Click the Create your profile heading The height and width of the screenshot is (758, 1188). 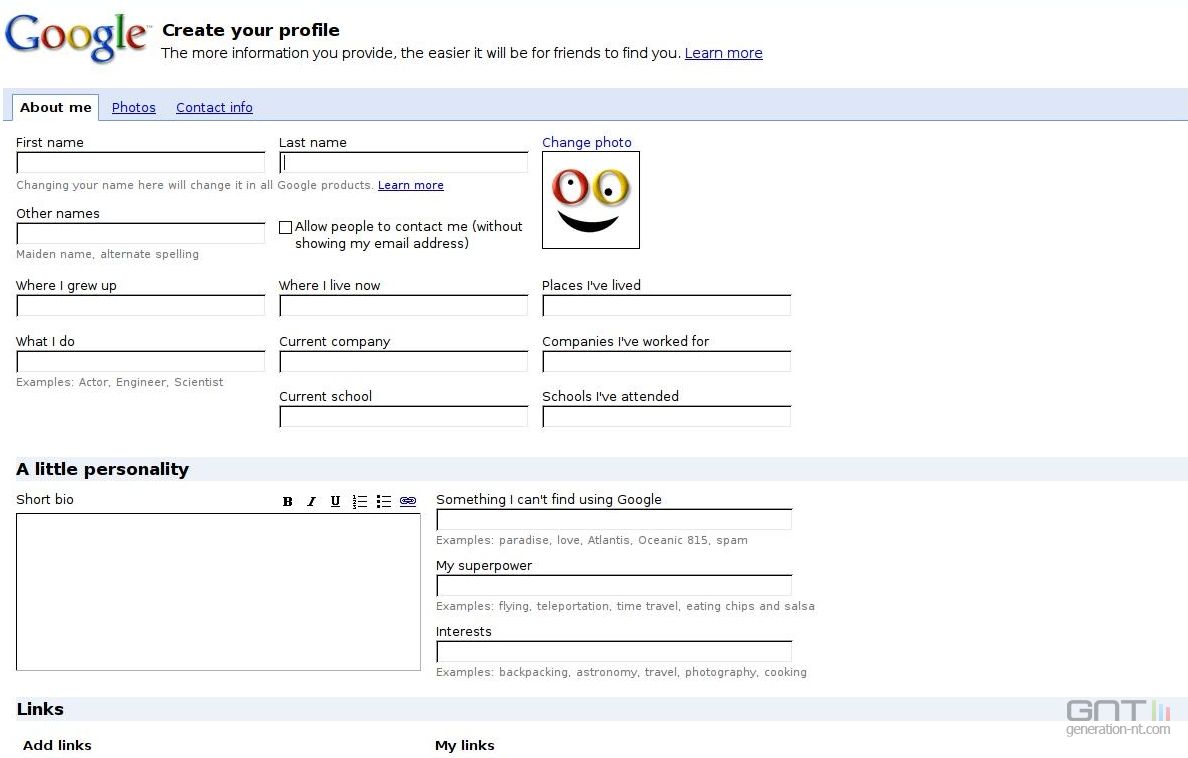coord(251,30)
